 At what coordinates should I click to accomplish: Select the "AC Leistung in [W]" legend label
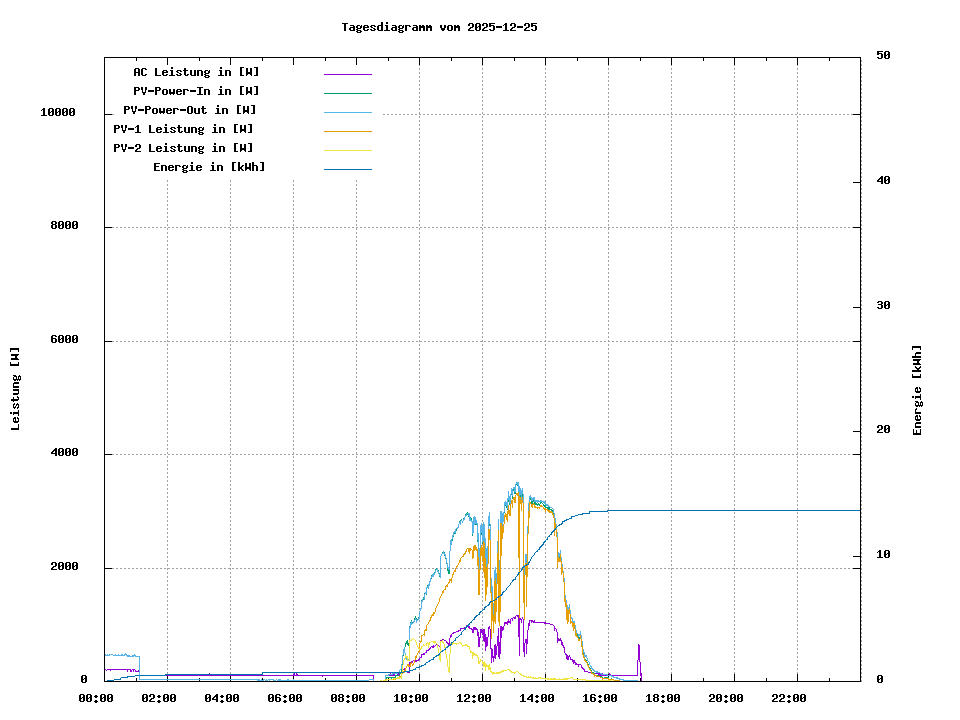196,72
